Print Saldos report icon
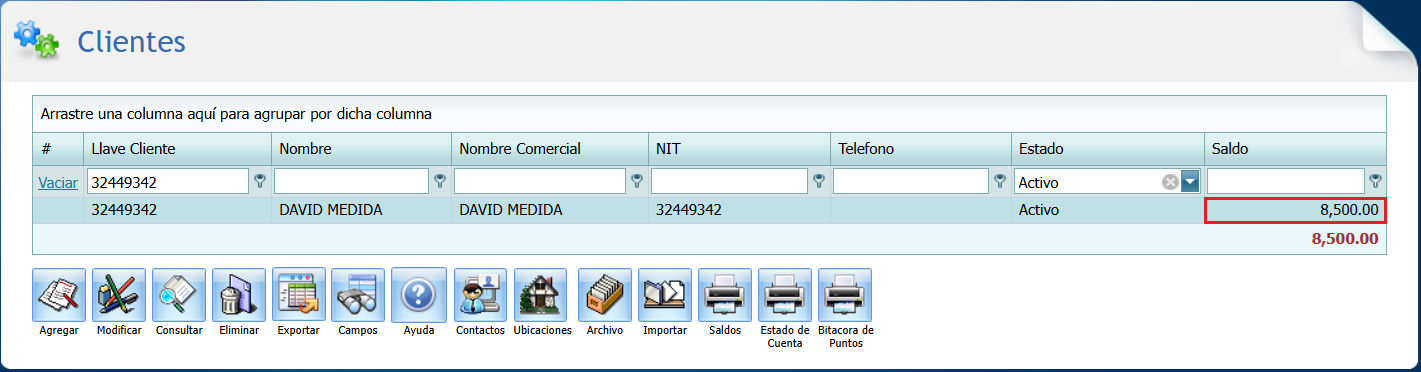Image resolution: width=1421 pixels, height=372 pixels. 725,294
